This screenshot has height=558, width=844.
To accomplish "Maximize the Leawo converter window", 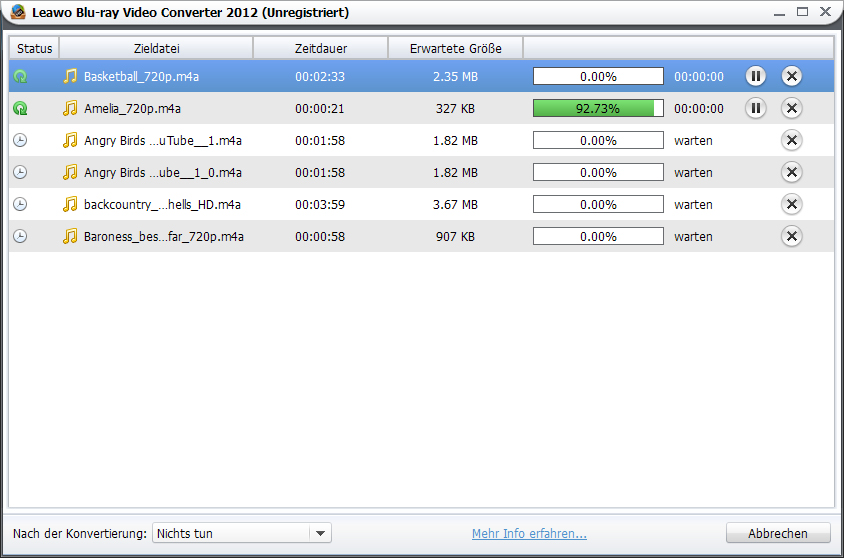I will (802, 11).
